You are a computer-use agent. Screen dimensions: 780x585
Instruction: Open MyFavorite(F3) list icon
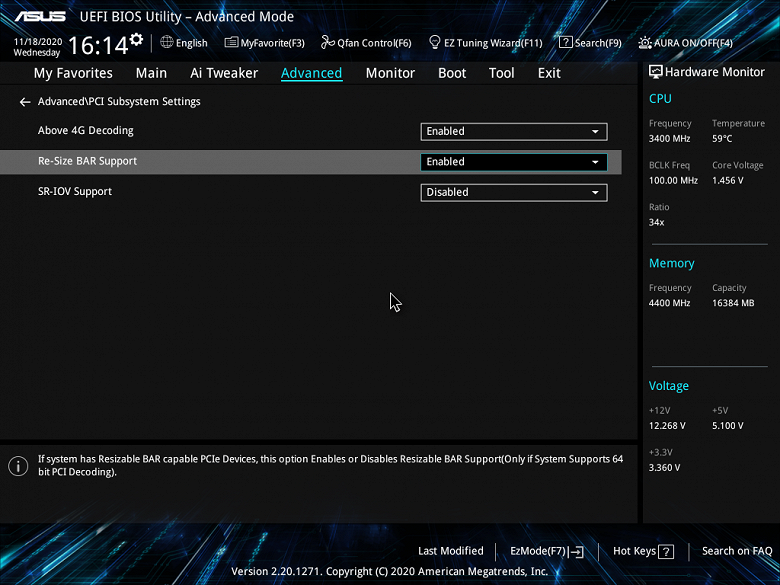click(x=231, y=42)
